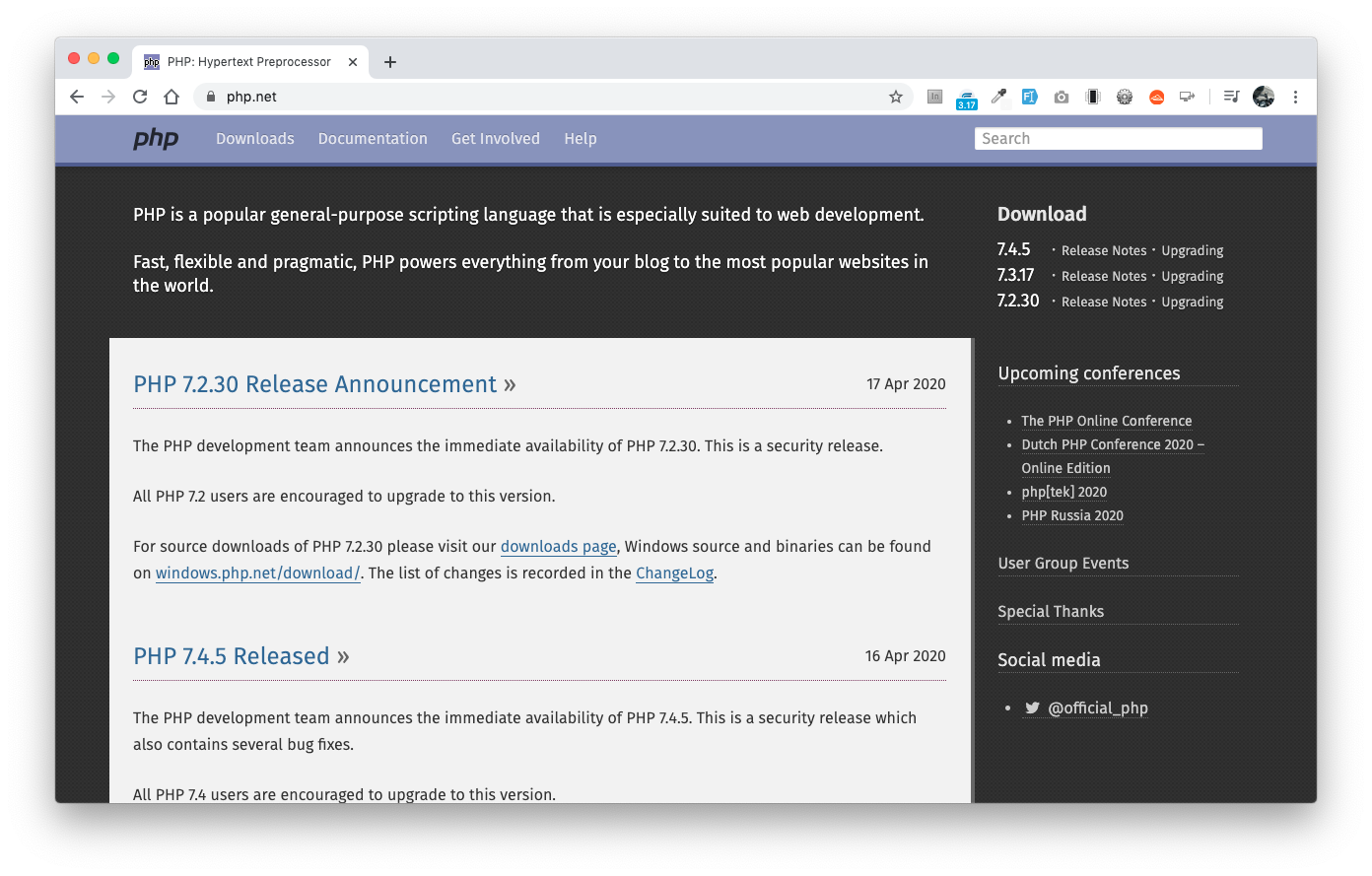The image size is (1372, 876).
Task: Open The PHP Online Conference link
Action: [1107, 421]
